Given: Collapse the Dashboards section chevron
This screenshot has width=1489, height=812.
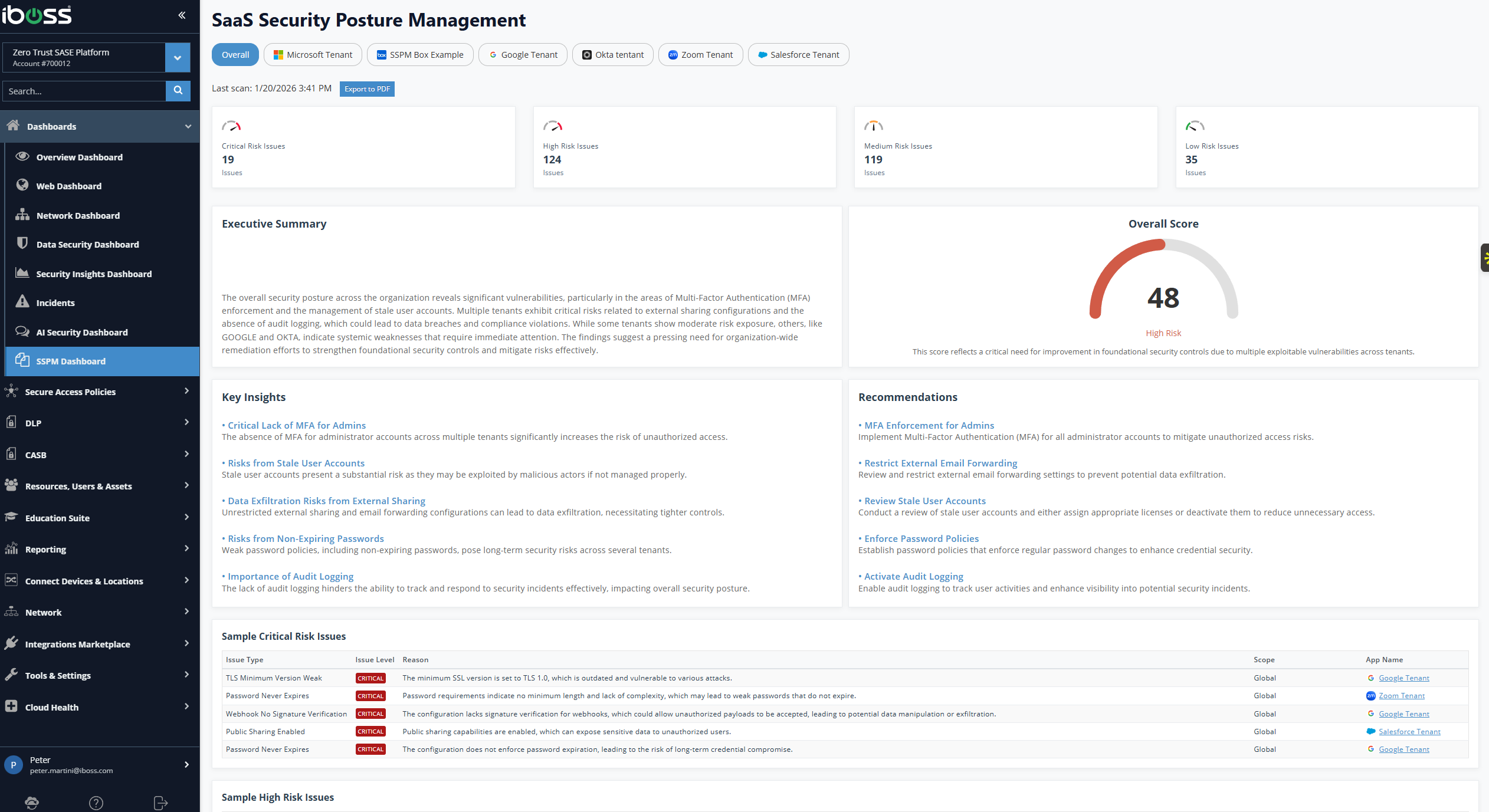Looking at the screenshot, I should [x=188, y=126].
